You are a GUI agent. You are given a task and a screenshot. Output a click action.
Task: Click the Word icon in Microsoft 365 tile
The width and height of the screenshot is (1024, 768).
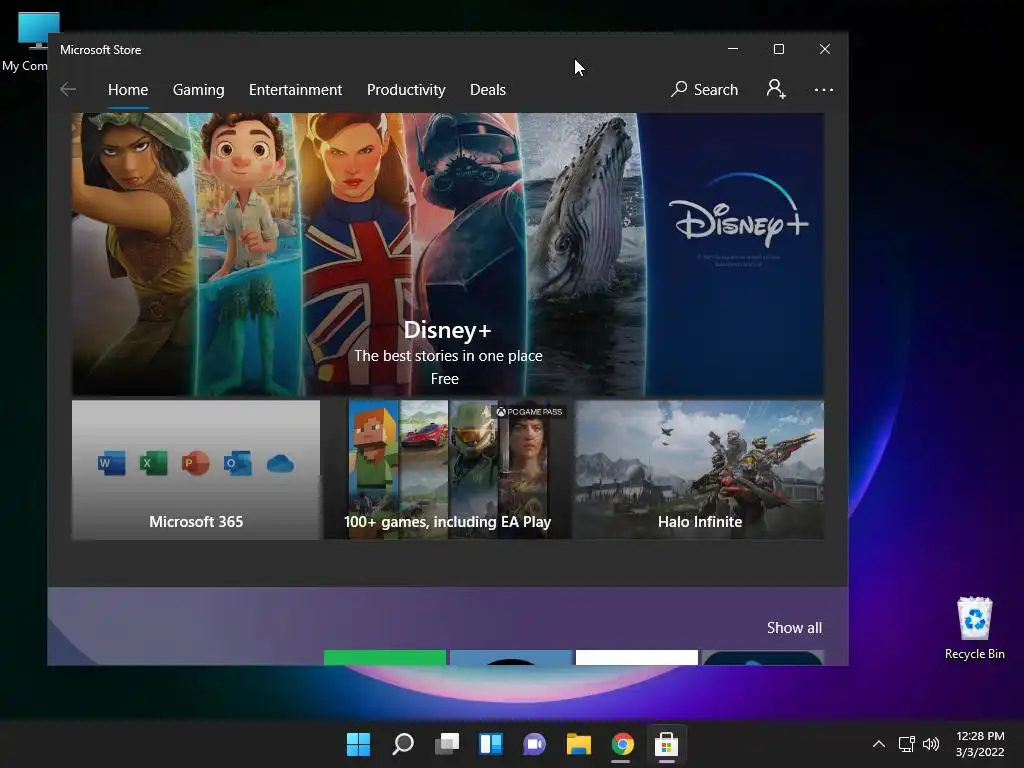pyautogui.click(x=111, y=464)
